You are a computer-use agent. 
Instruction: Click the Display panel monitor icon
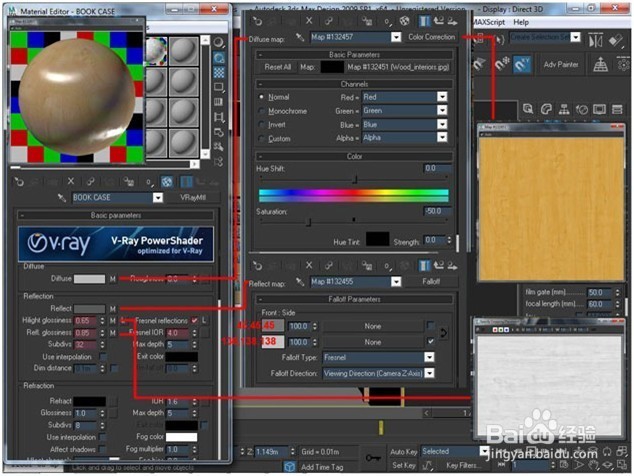click(599, 109)
